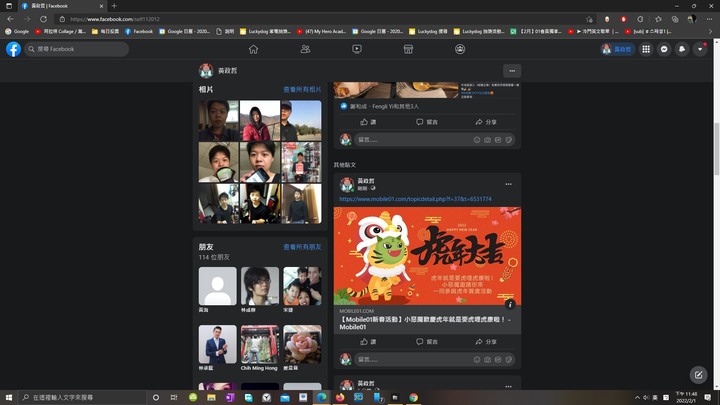The height and width of the screenshot is (405, 720).
Task: Go back in browser
Action: [x=11, y=19]
